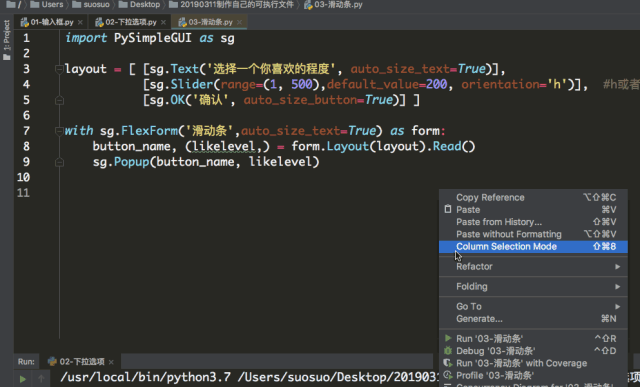
Task: Select Paste from History... menu entry
Action: (x=533, y=222)
